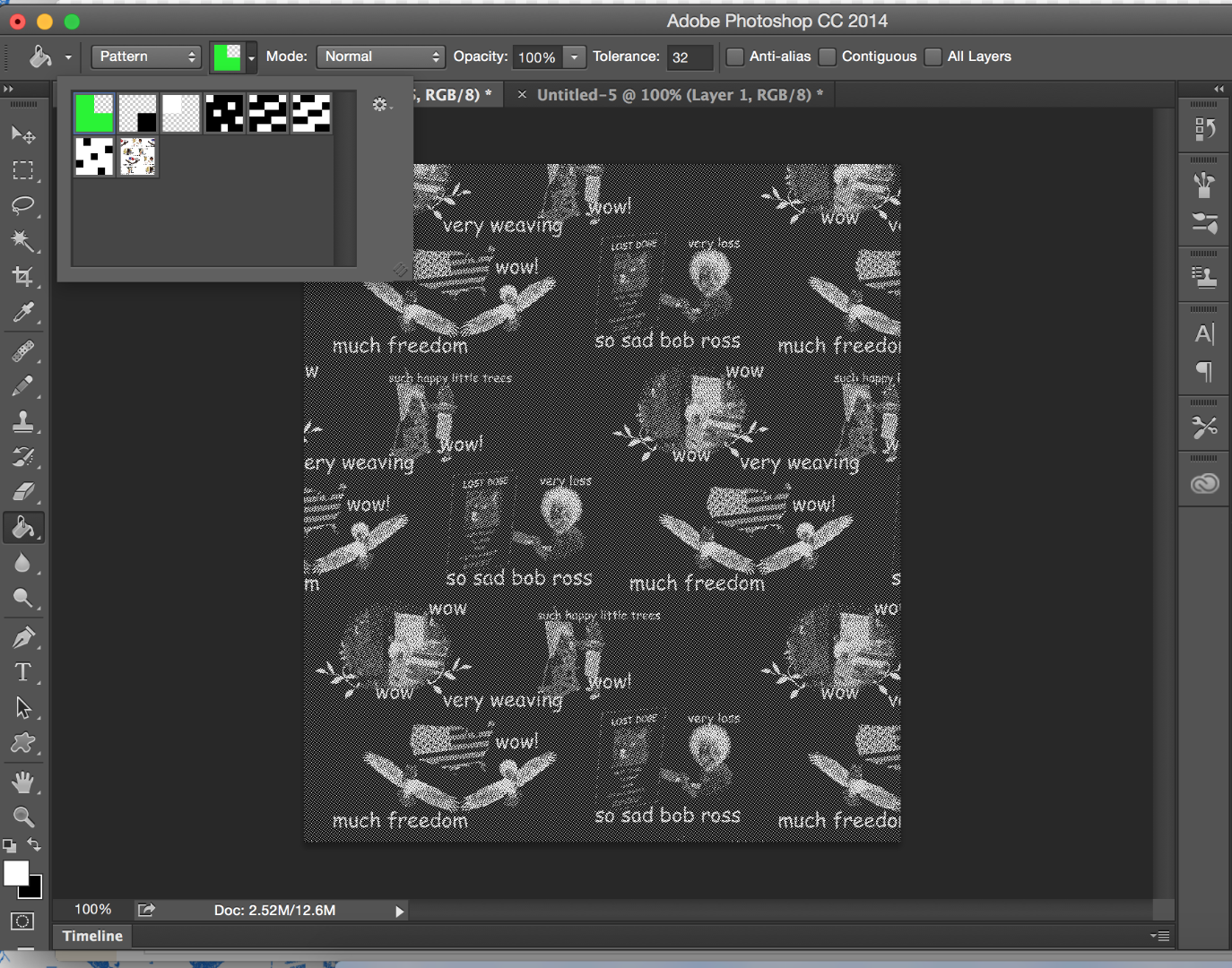Select the Eraser tool
Image resolution: width=1232 pixels, height=968 pixels.
pos(23,492)
